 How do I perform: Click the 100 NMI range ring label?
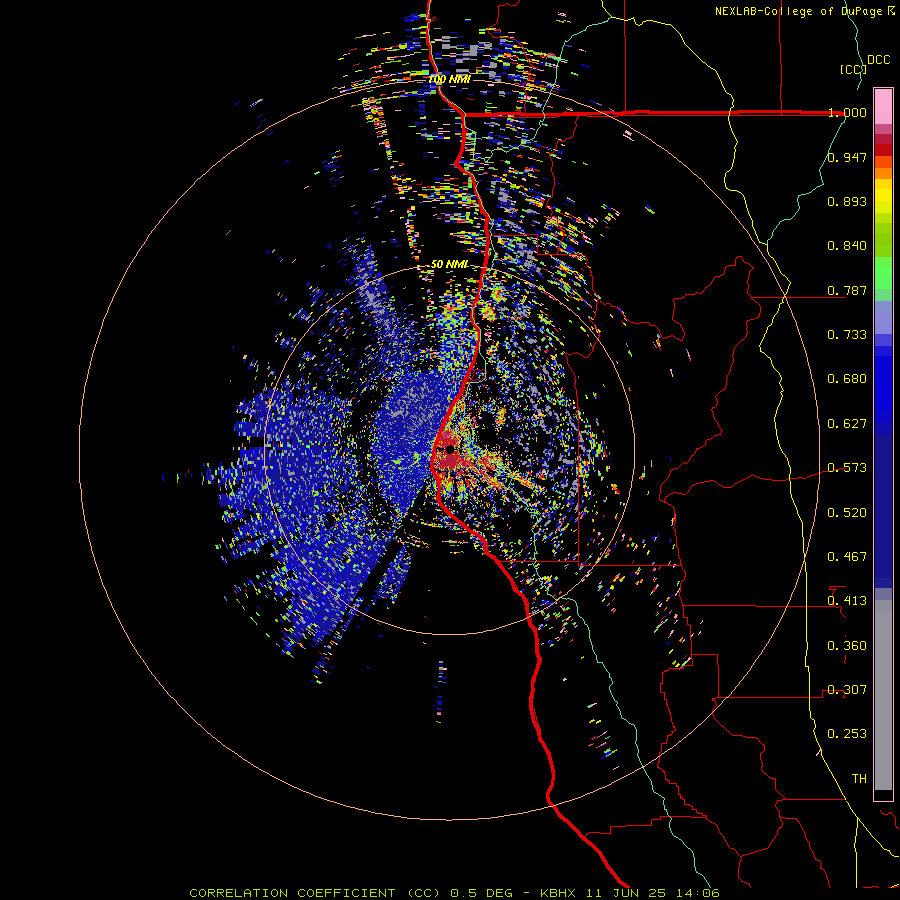[449, 79]
